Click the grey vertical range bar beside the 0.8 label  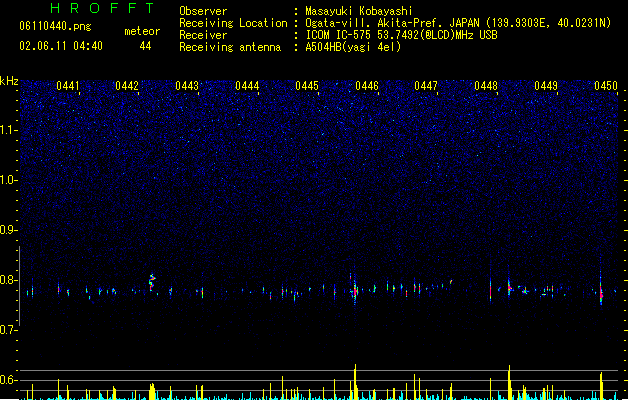click(19, 285)
